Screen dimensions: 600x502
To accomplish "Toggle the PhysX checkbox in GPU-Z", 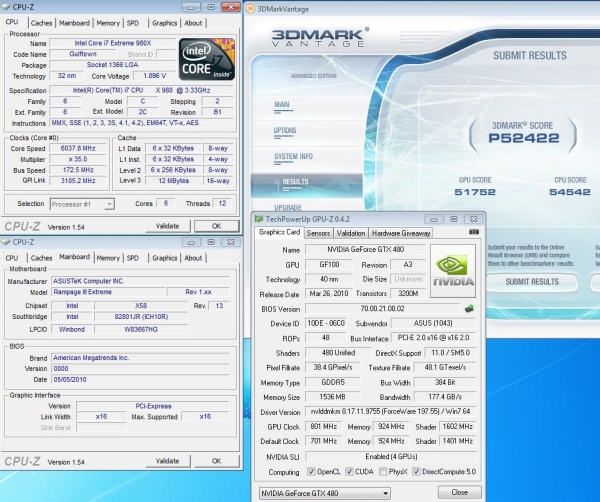I will 383,471.
